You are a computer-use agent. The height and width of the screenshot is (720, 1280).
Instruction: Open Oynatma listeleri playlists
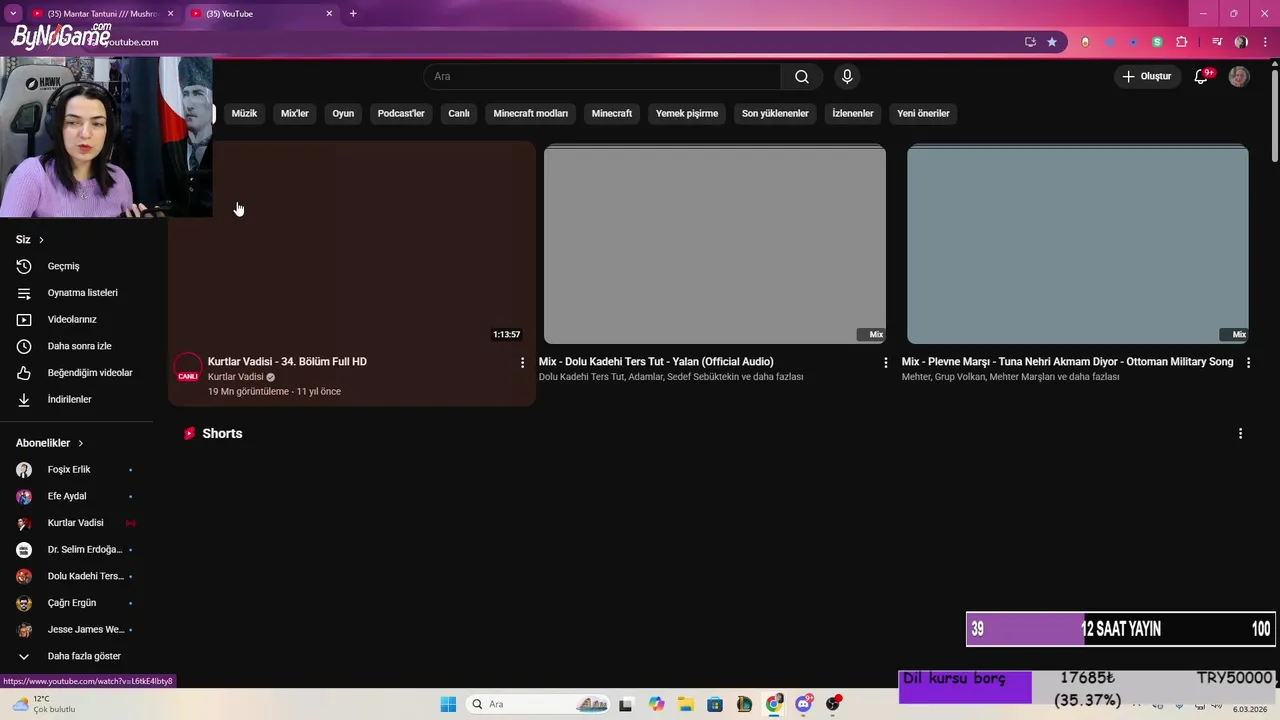[x=78, y=293]
